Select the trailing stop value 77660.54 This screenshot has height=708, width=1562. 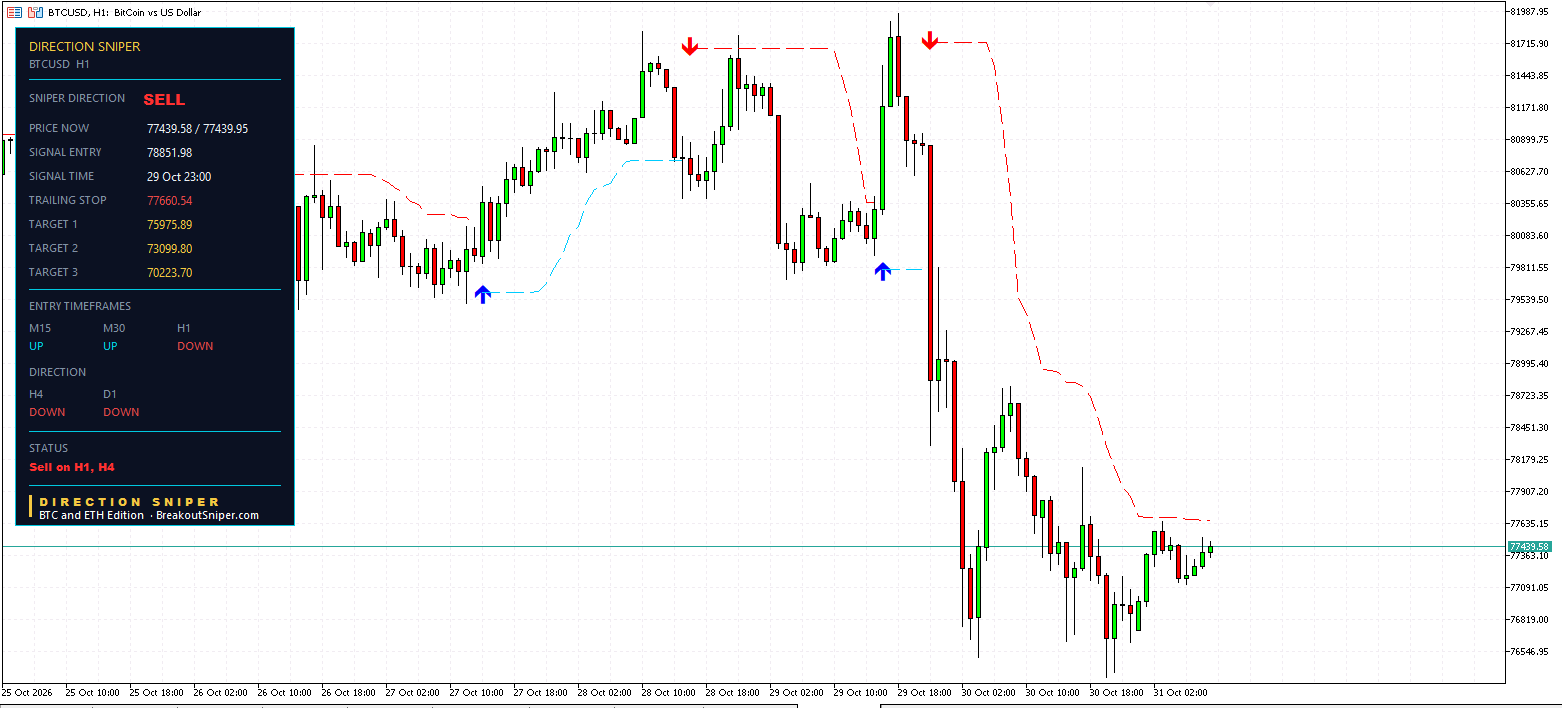[x=169, y=201]
